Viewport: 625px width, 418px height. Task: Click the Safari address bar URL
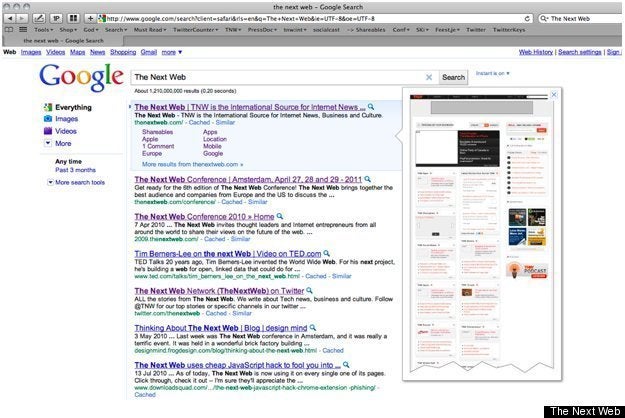point(313,19)
